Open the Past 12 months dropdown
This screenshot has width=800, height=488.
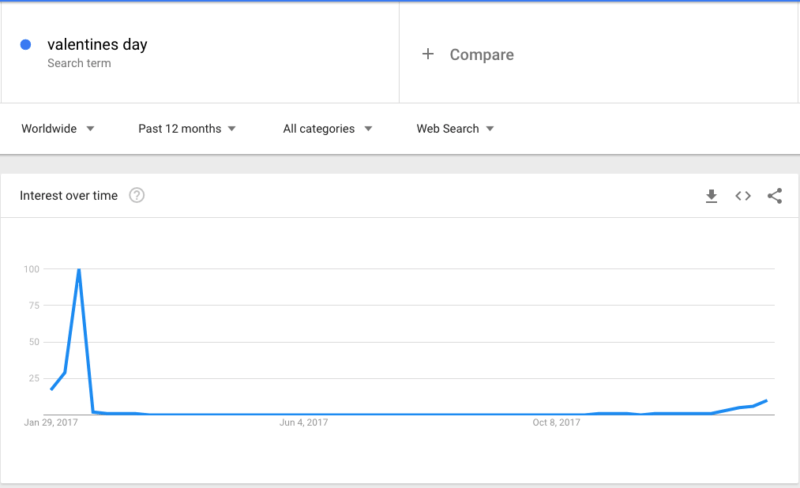click(x=187, y=129)
